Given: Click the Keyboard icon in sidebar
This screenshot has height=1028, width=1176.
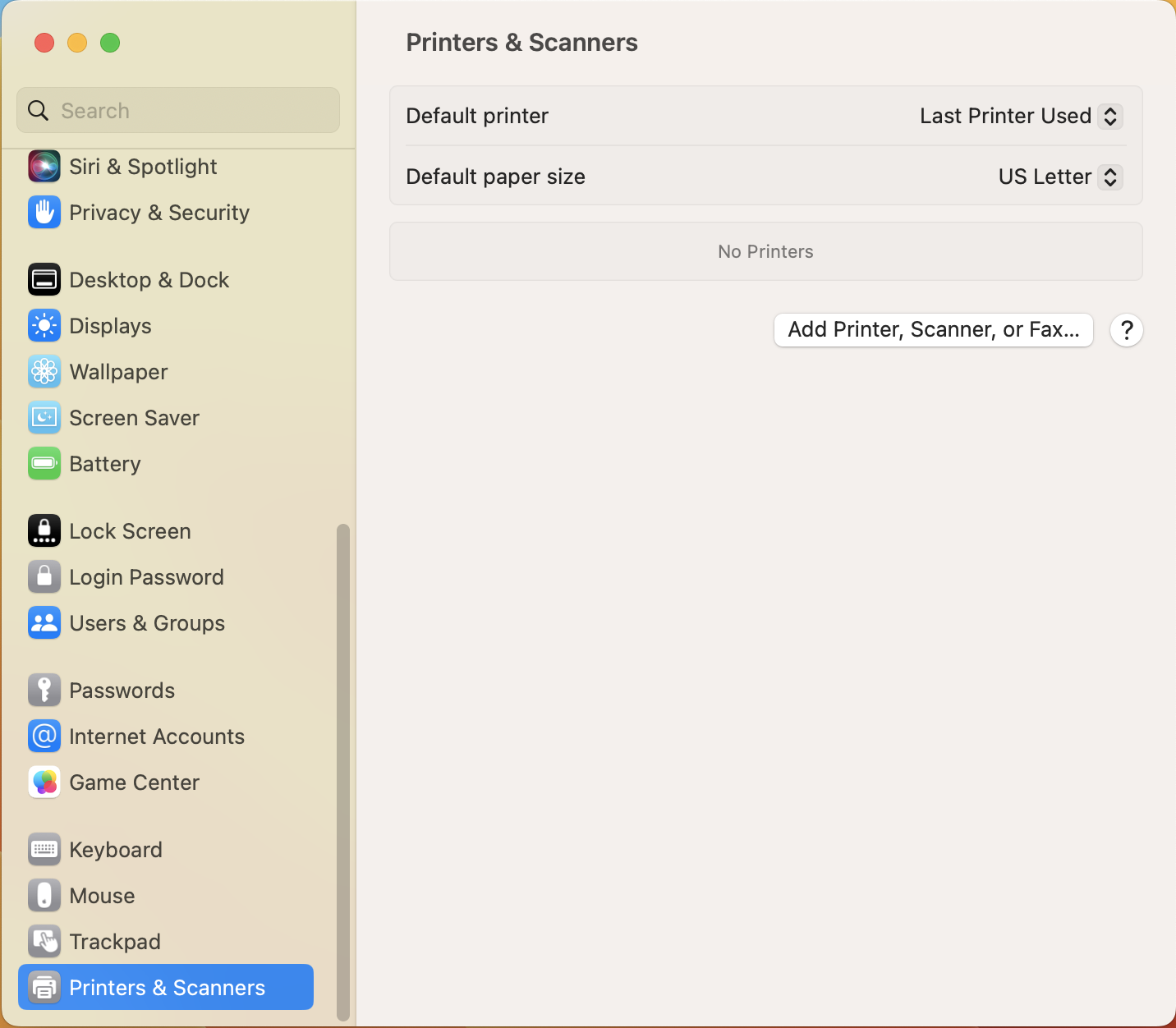Looking at the screenshot, I should 44,850.
